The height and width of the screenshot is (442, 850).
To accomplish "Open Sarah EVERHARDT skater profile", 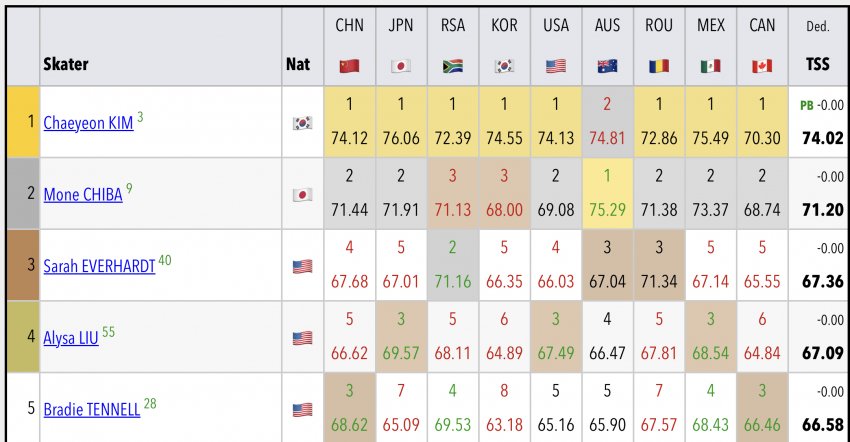I will click(99, 267).
